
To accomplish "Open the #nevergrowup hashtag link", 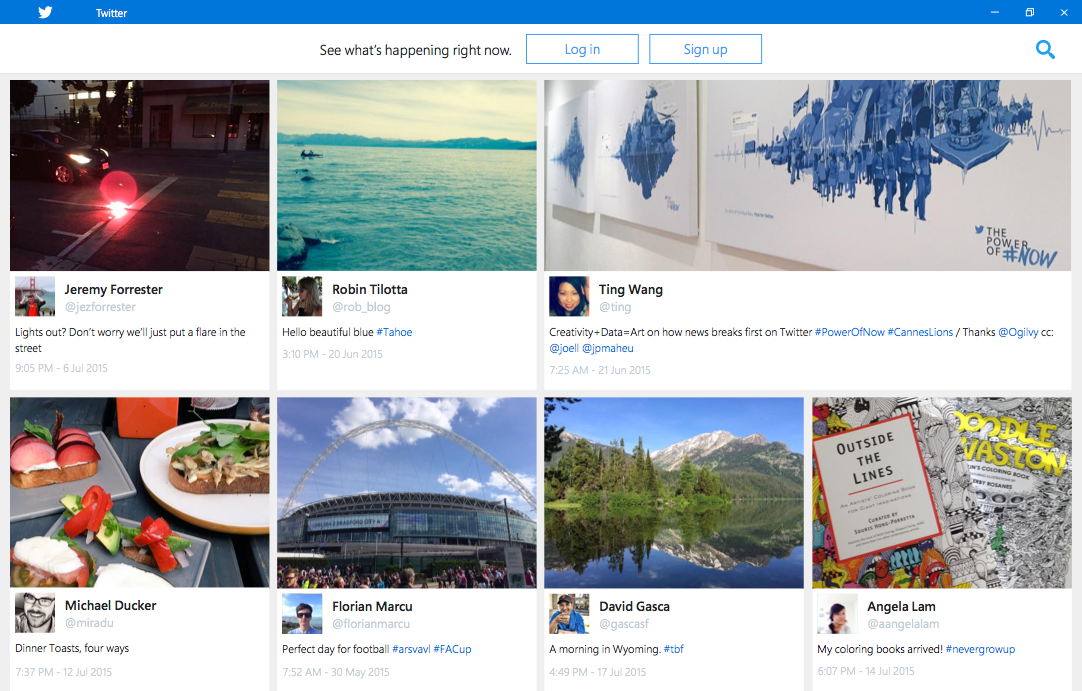I will click(x=980, y=648).
